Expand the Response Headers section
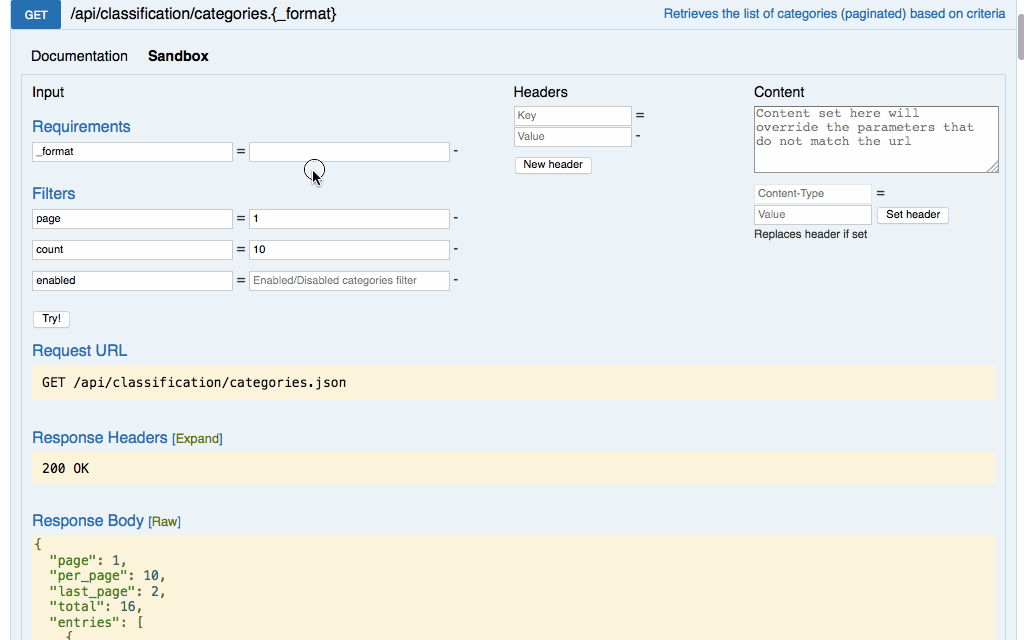Screen dimensions: 1024x640 [197, 439]
